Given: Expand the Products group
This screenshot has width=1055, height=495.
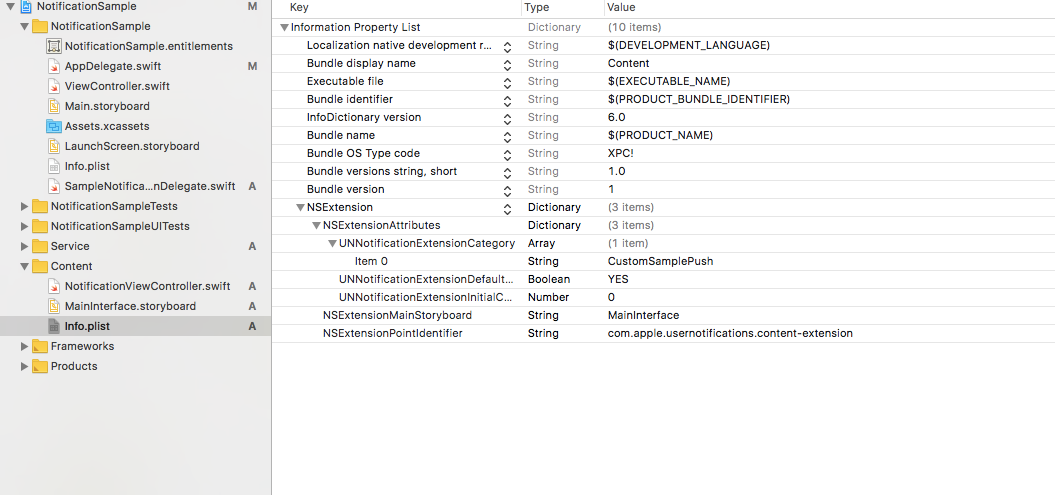Looking at the screenshot, I should [25, 367].
